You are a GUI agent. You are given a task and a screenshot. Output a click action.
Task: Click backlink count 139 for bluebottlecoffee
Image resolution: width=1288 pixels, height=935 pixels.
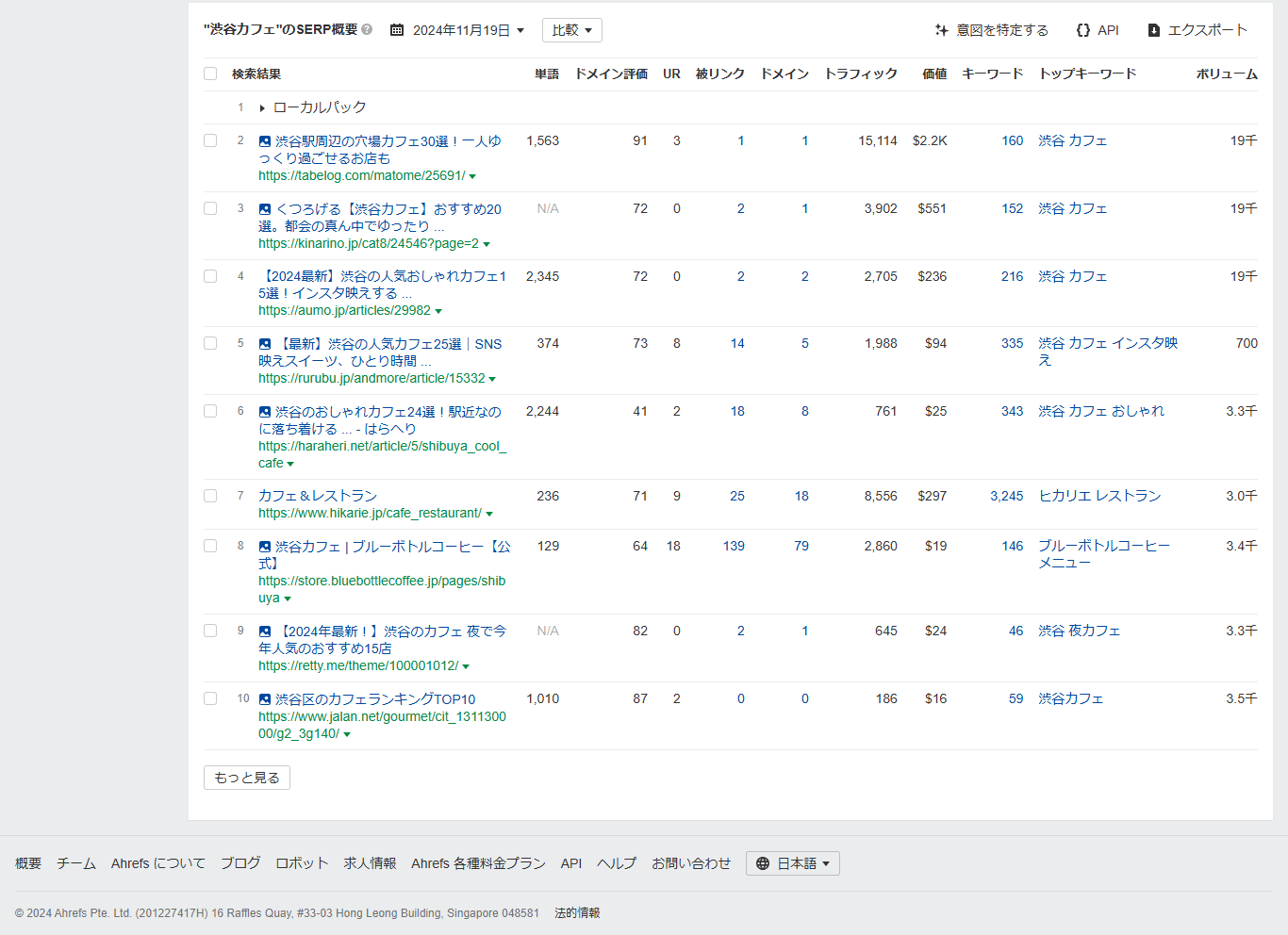pyautogui.click(x=734, y=546)
